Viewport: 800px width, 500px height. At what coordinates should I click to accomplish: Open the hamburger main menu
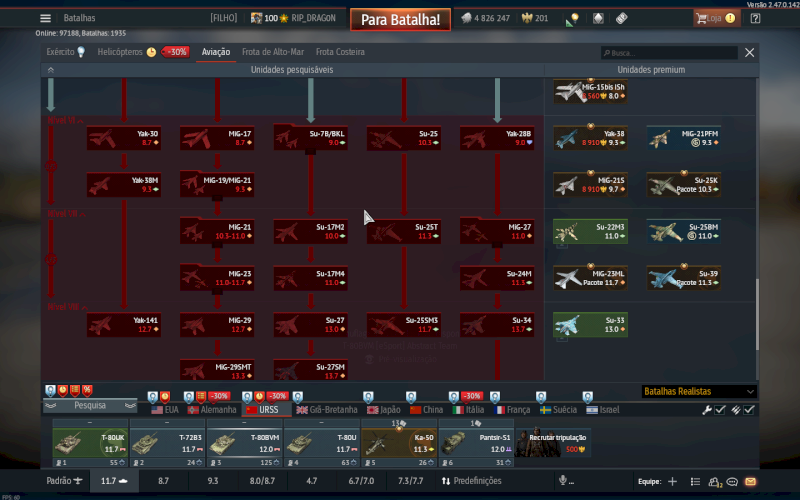(45, 18)
